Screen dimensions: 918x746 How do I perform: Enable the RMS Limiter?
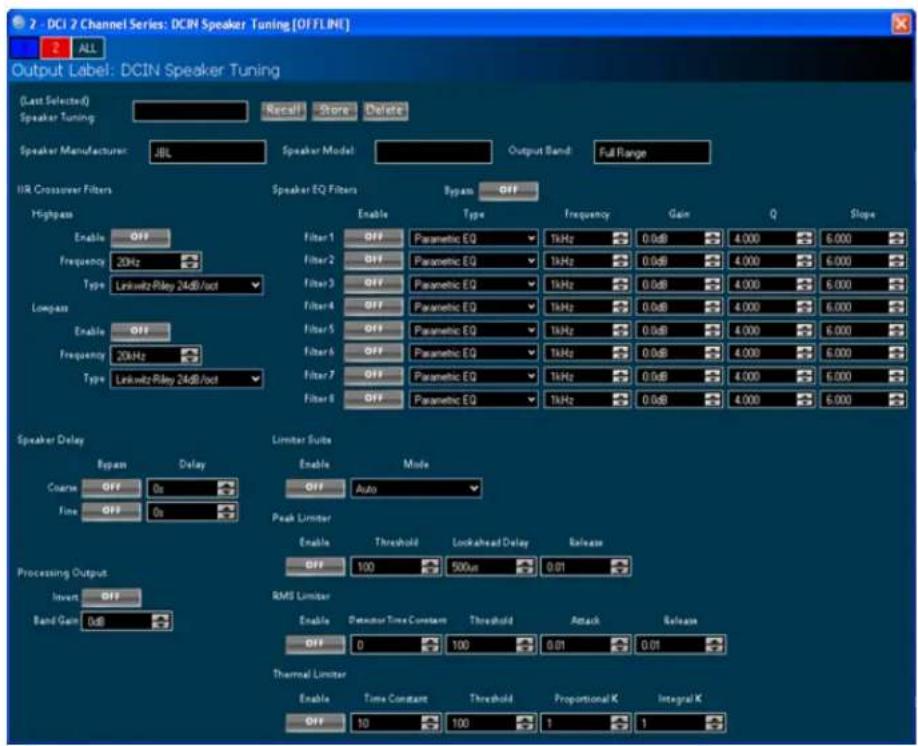pyautogui.click(x=315, y=644)
